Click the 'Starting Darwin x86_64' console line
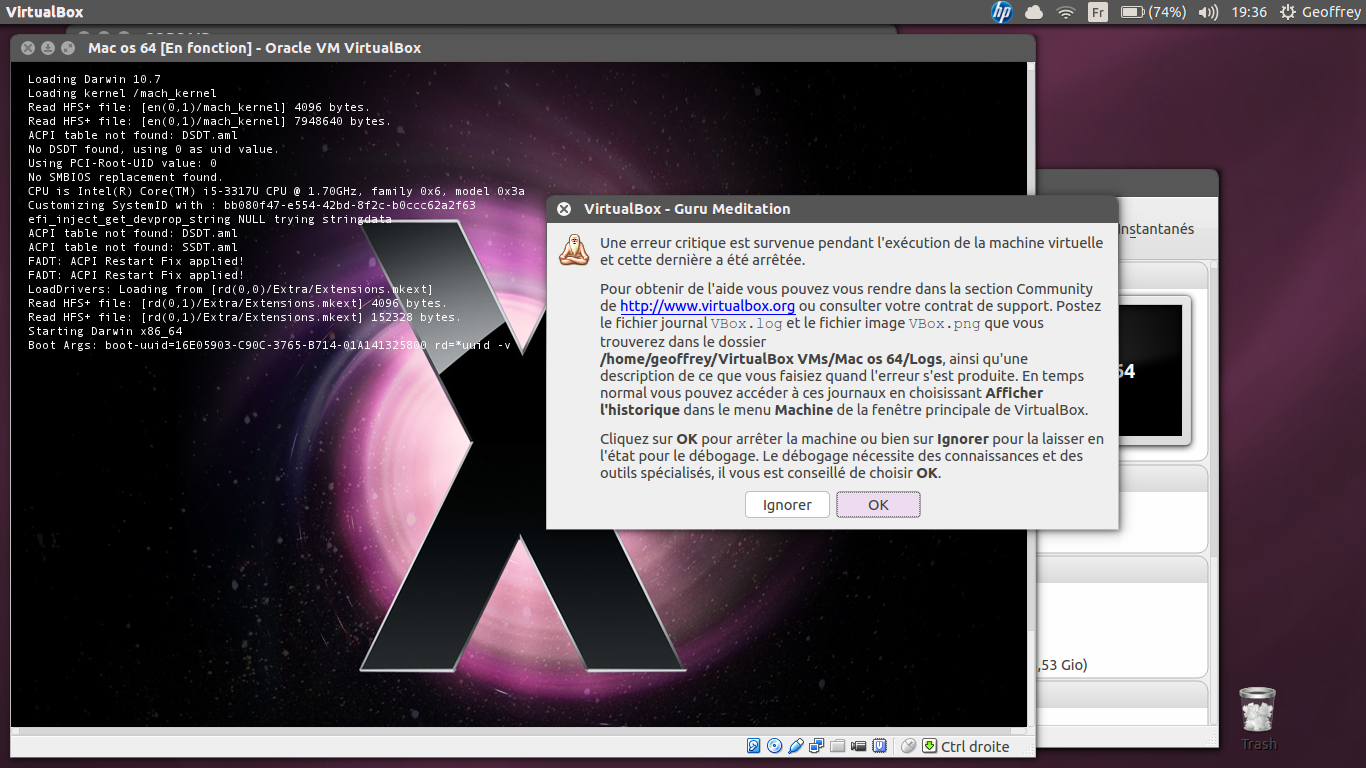This screenshot has height=768, width=1366. point(105,331)
